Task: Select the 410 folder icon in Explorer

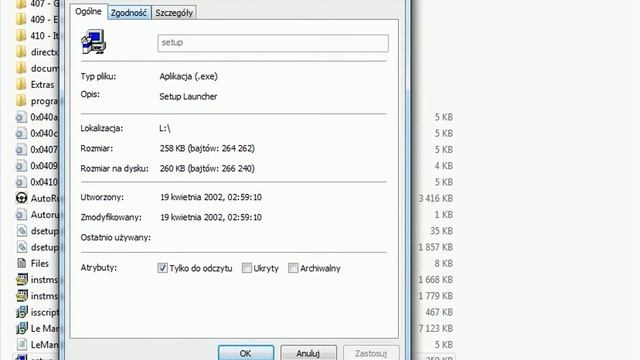Action: 21,36
